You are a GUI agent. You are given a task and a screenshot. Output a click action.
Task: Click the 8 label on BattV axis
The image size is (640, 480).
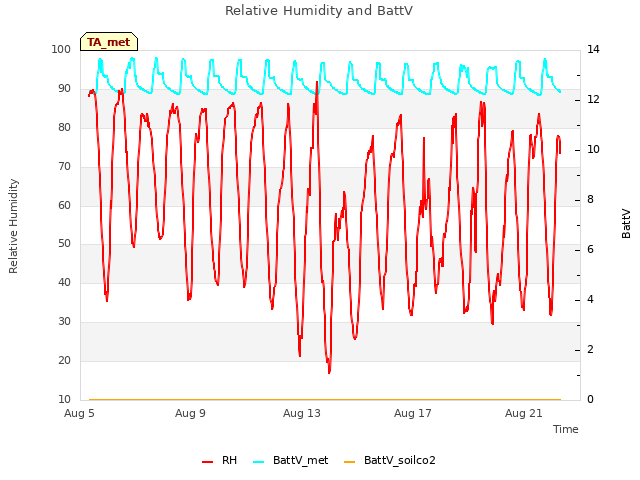point(590,200)
